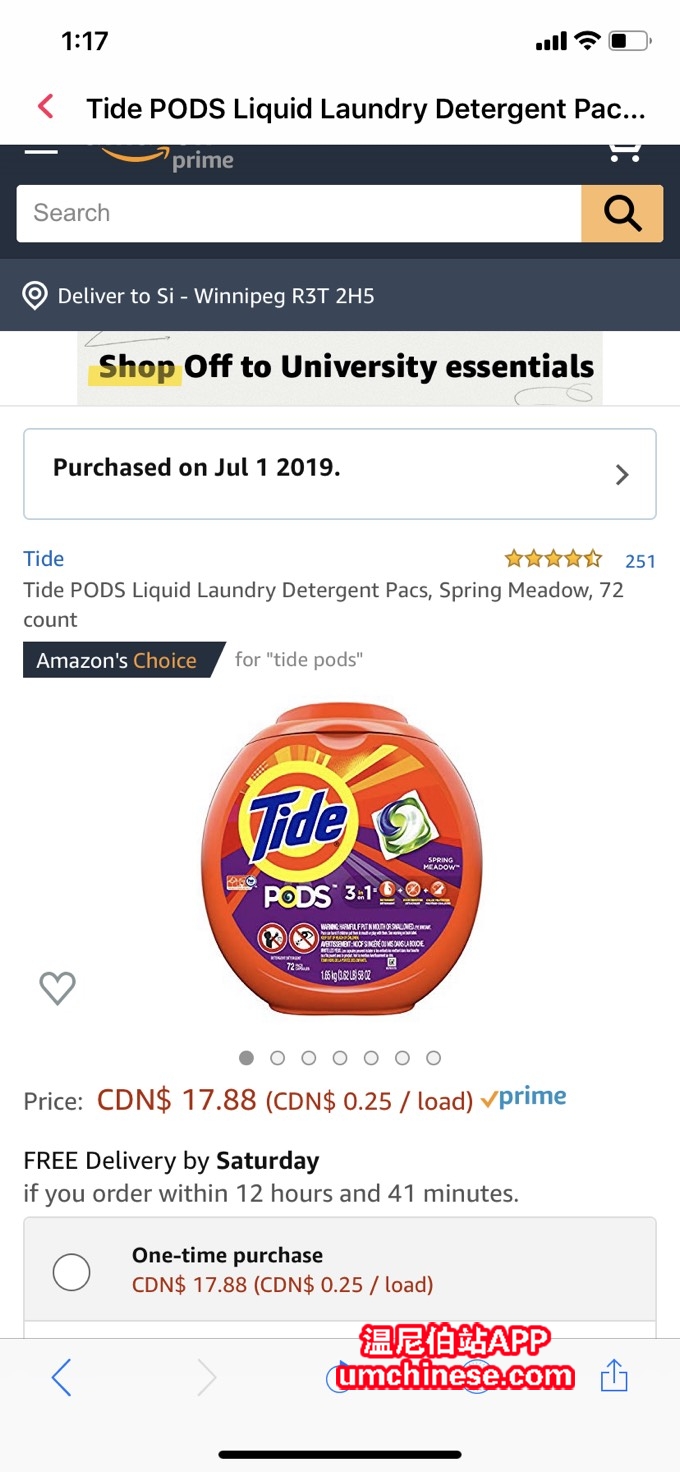Tap the browser share icon
Image resolution: width=680 pixels, height=1472 pixels.
tap(613, 1377)
